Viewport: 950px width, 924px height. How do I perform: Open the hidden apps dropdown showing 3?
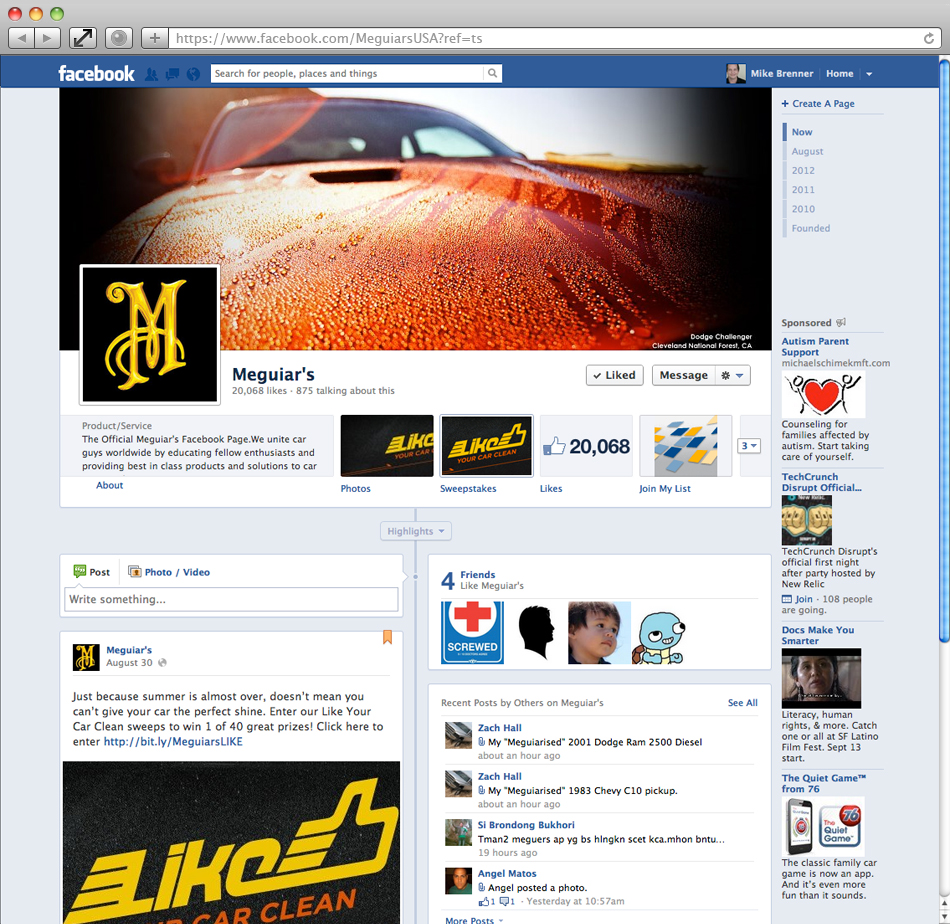[749, 445]
